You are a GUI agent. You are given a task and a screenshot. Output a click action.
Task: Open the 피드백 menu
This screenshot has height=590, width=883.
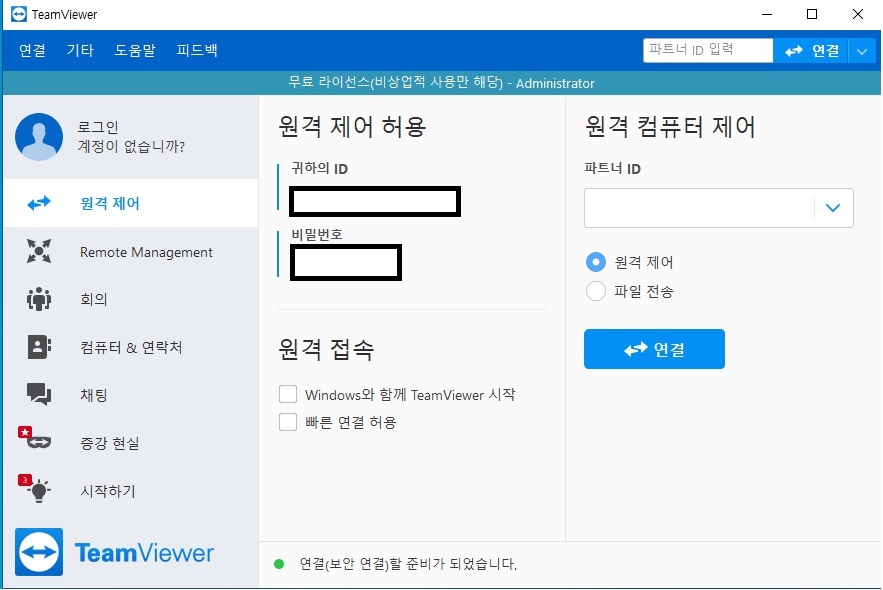click(197, 50)
